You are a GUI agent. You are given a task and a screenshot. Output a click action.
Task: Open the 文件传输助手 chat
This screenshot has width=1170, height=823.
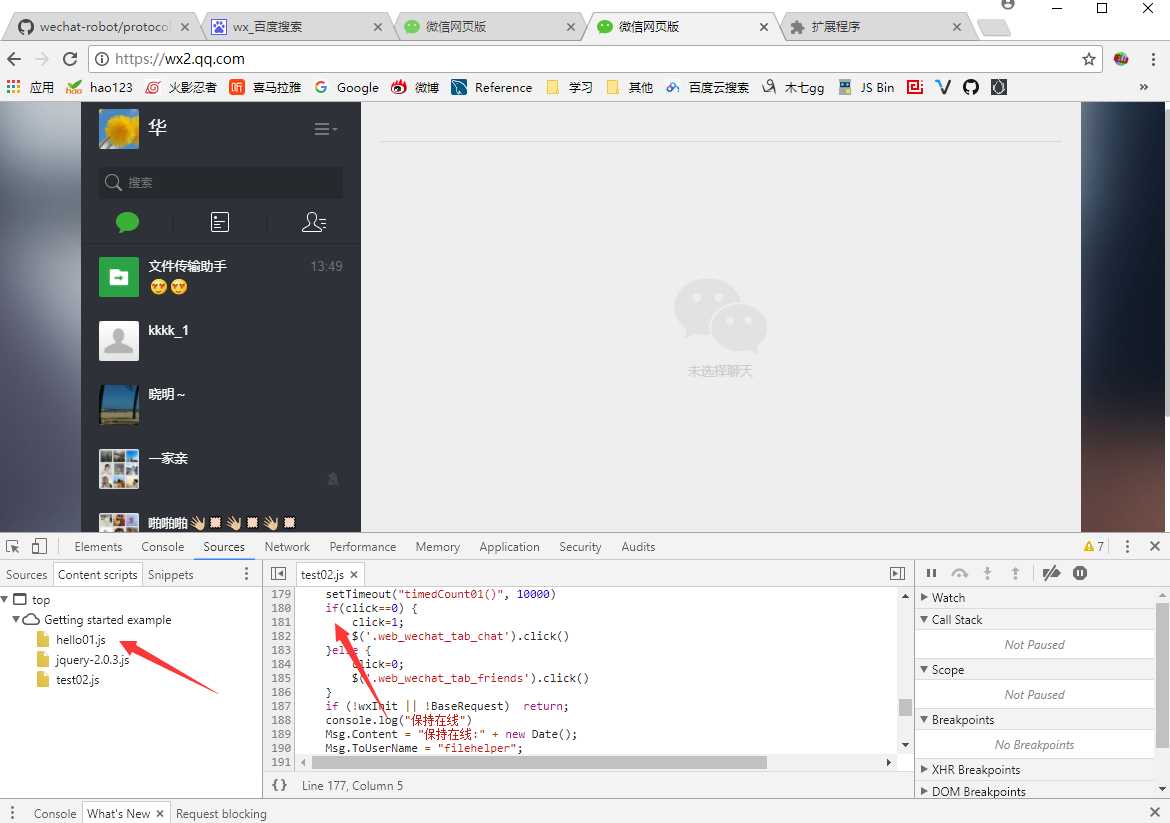[221, 277]
